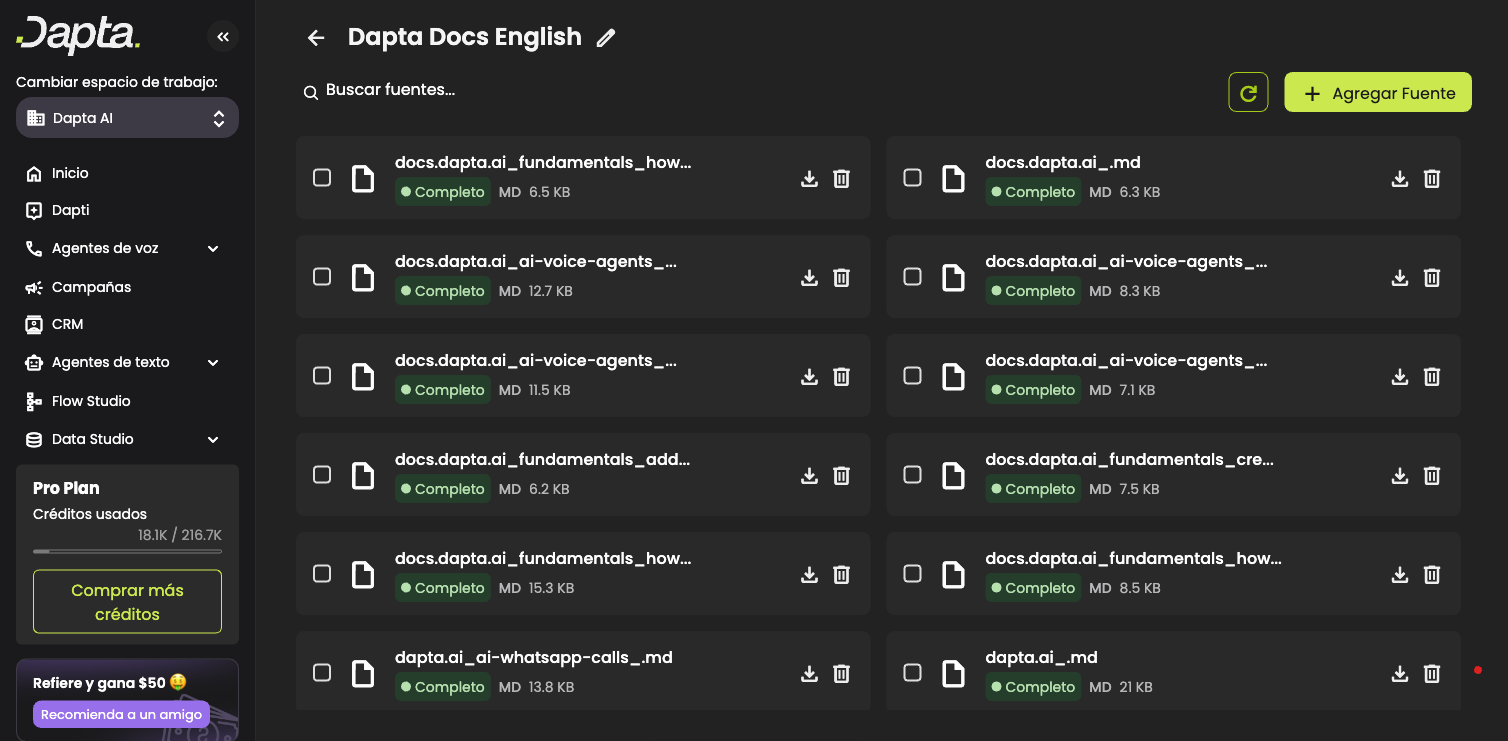Viewport: 1508px width, 741px height.
Task: Click the Agregar Fuente button
Action: [1377, 93]
